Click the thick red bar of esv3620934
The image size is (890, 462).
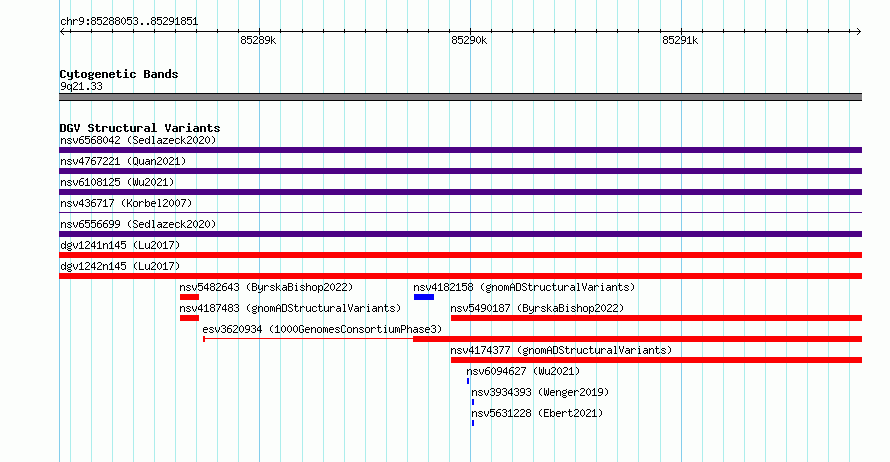click(x=637, y=339)
